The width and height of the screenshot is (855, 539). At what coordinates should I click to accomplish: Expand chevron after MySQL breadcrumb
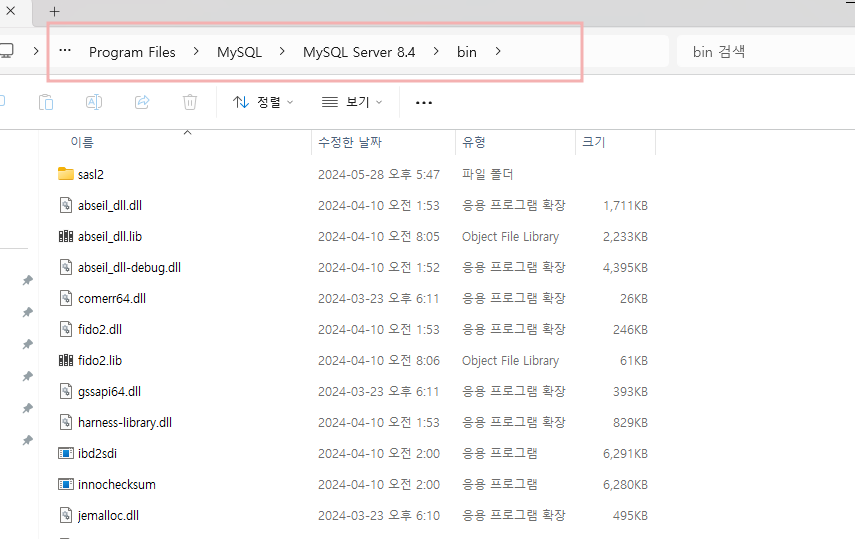282,51
